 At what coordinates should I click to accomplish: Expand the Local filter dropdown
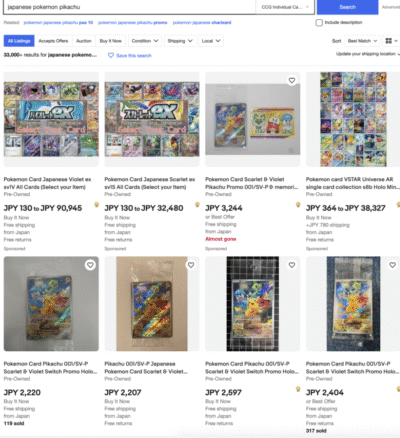pyautogui.click(x=211, y=41)
